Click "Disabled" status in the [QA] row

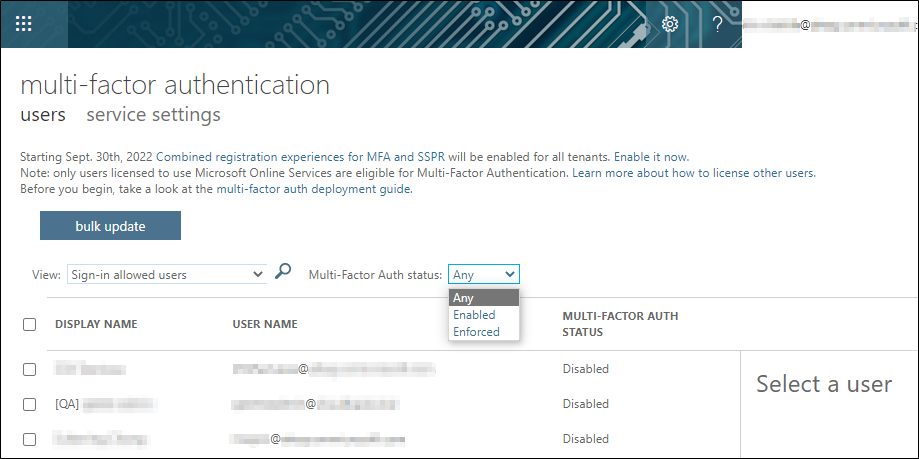(x=586, y=404)
